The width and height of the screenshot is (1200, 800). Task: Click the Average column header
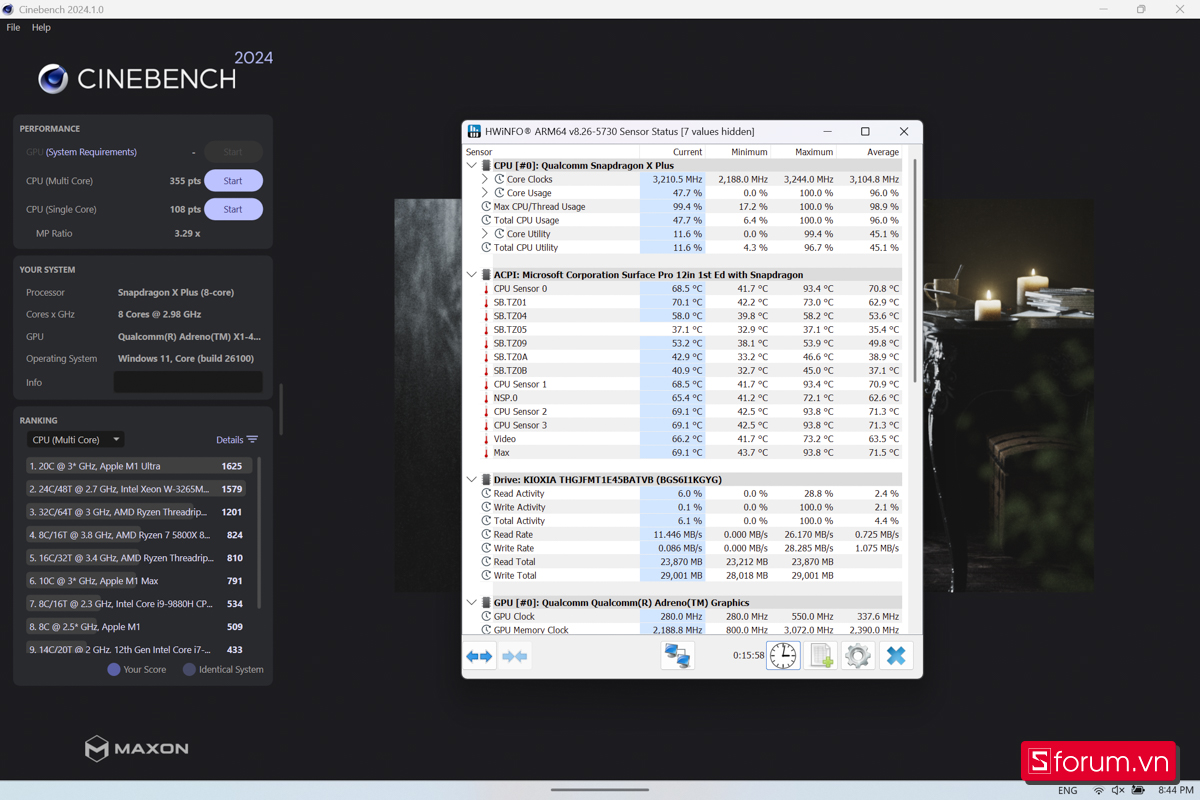869,152
